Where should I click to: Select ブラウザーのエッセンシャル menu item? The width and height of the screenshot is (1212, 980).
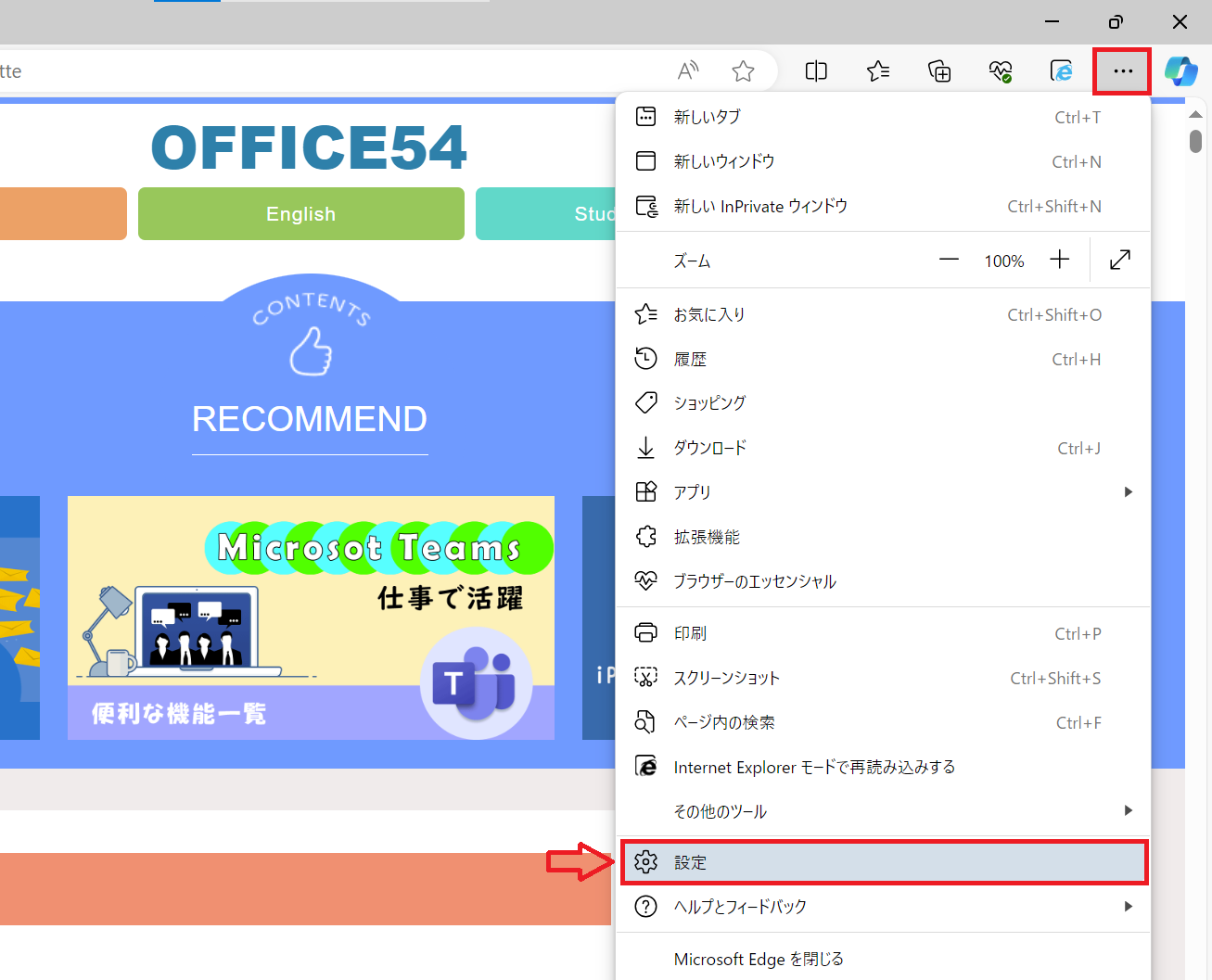tap(883, 581)
